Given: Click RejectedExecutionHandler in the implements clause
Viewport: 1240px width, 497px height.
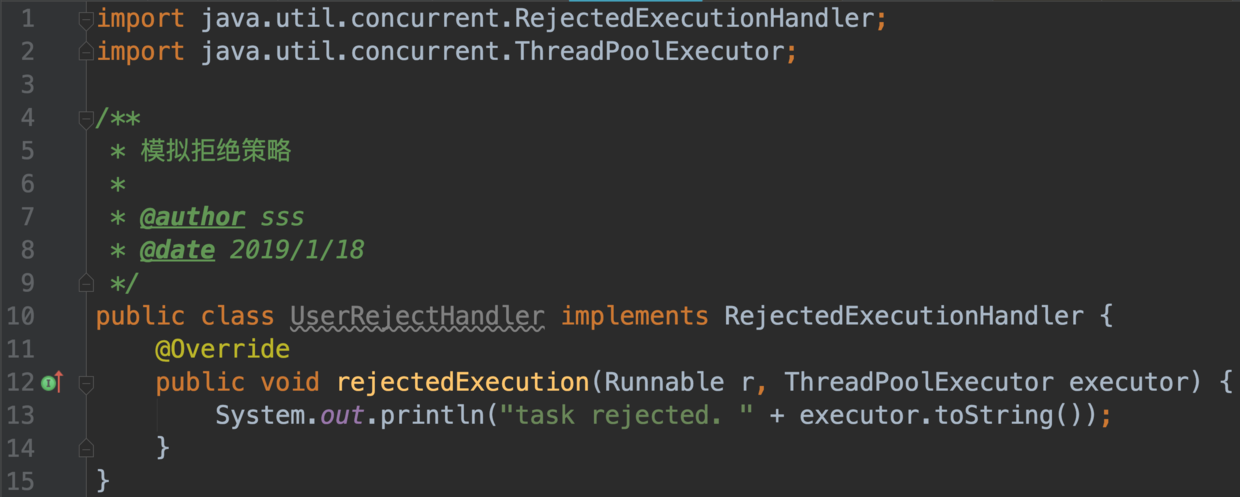Looking at the screenshot, I should click(x=904, y=317).
